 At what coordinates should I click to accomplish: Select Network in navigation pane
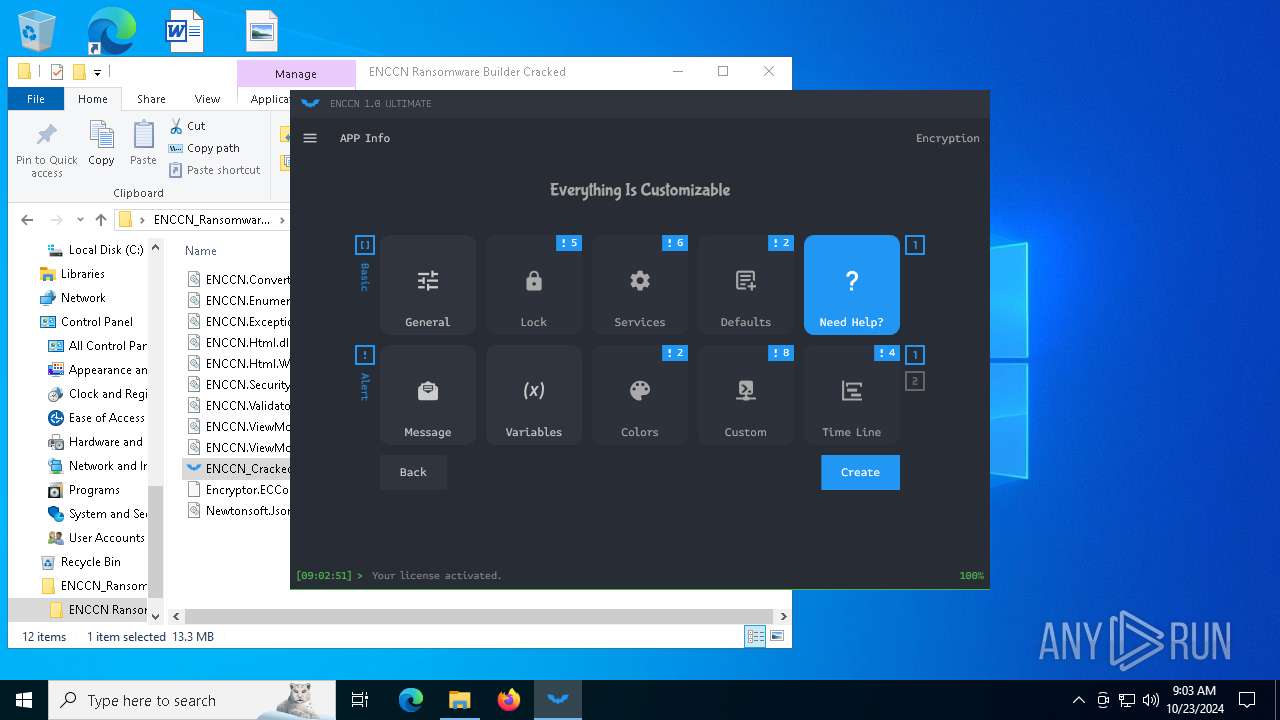click(72, 298)
